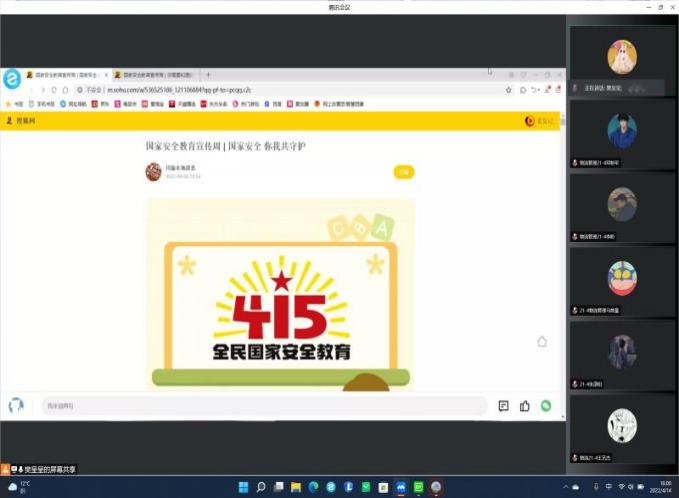679x498 pixels.
Task: Click the article author avatar
Action: [x=153, y=172]
